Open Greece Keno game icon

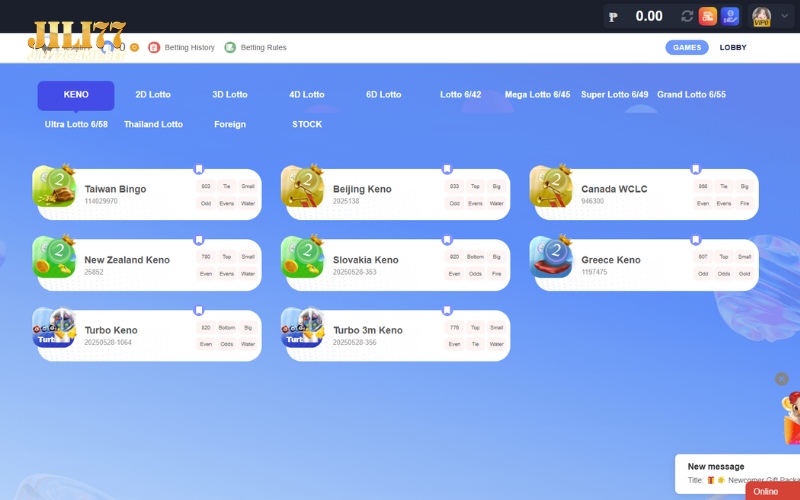[x=551, y=256]
